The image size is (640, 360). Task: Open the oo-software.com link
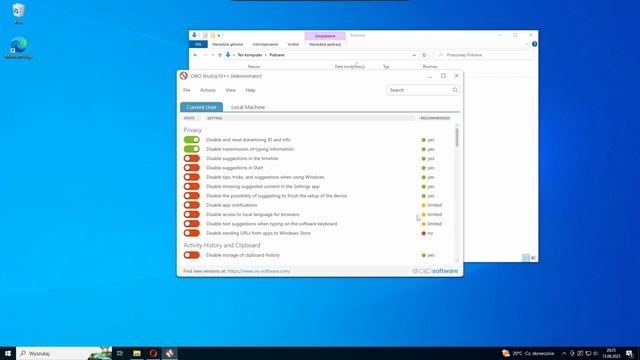point(259,271)
